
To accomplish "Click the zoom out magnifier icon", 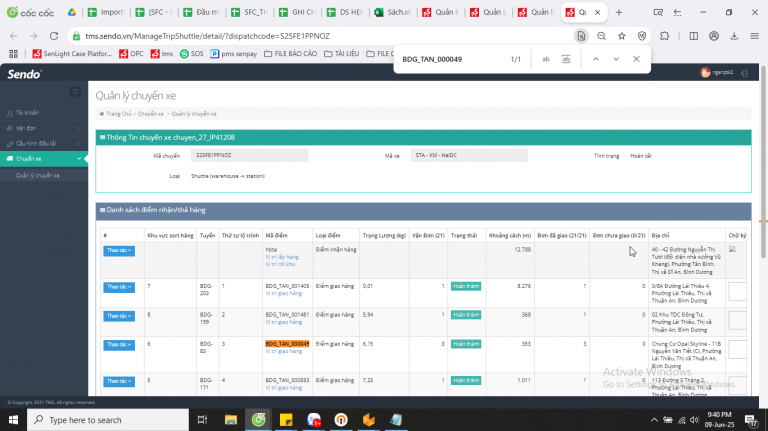I will point(601,36).
